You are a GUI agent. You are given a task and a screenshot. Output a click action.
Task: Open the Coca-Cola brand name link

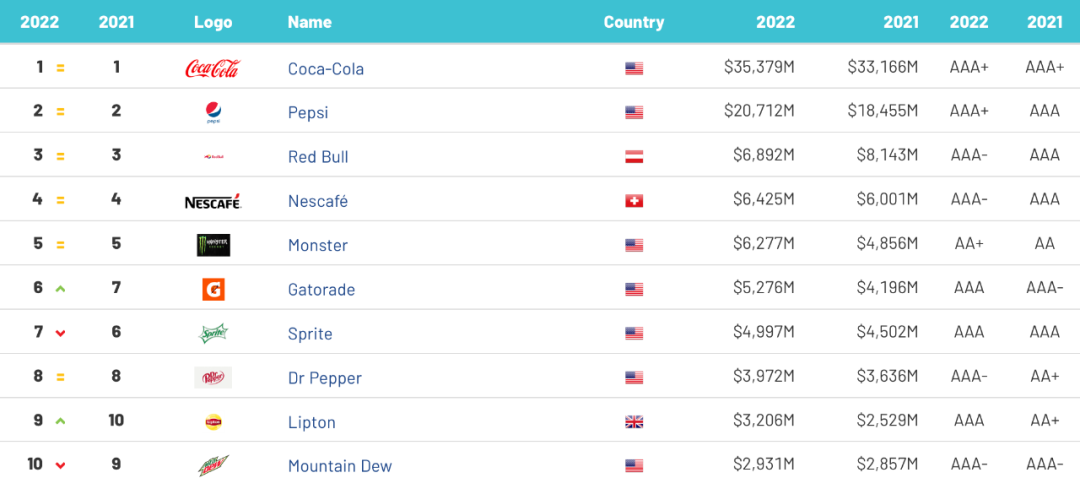326,69
